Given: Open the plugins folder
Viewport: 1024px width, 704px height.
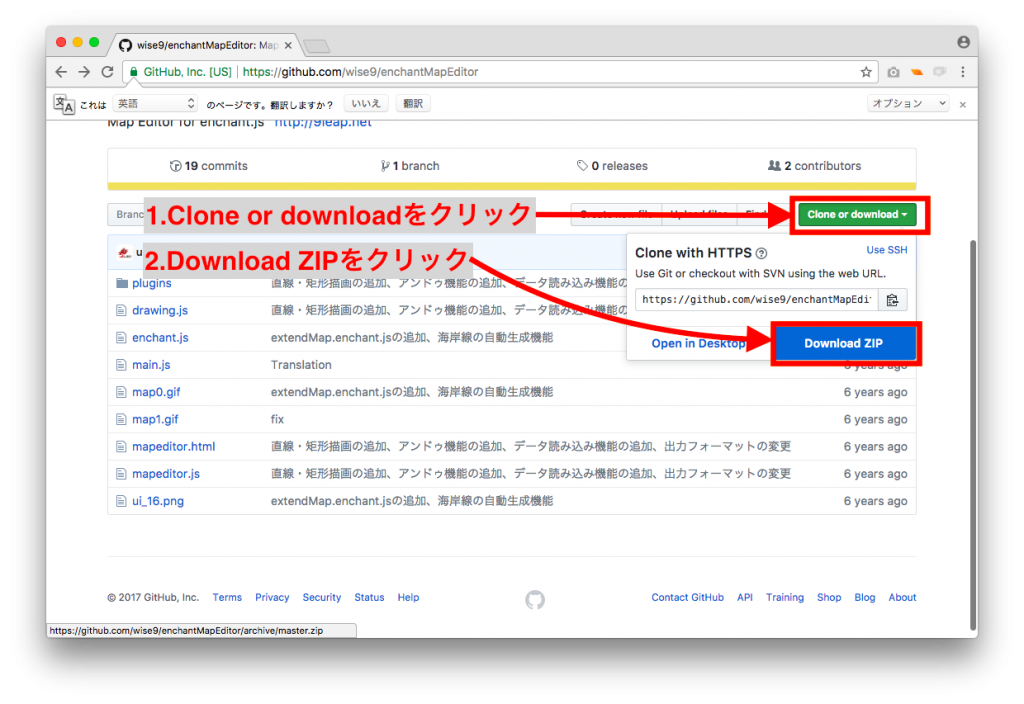Looking at the screenshot, I should coord(152,283).
